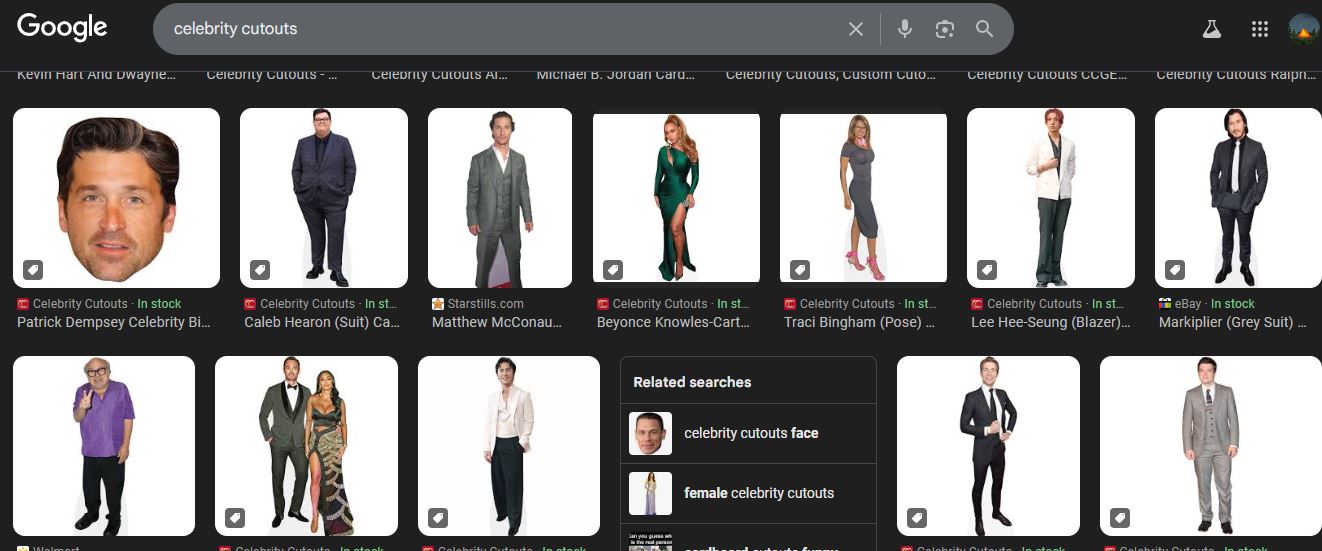Click Celebrity Cutouts favicon under Patrick Dempsey
This screenshot has width=1322, height=551.
click(23, 304)
